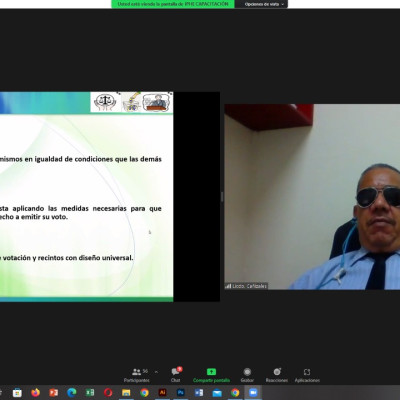The image size is (400, 400).
Task: Open the Reacciones menu
Action: (277, 375)
